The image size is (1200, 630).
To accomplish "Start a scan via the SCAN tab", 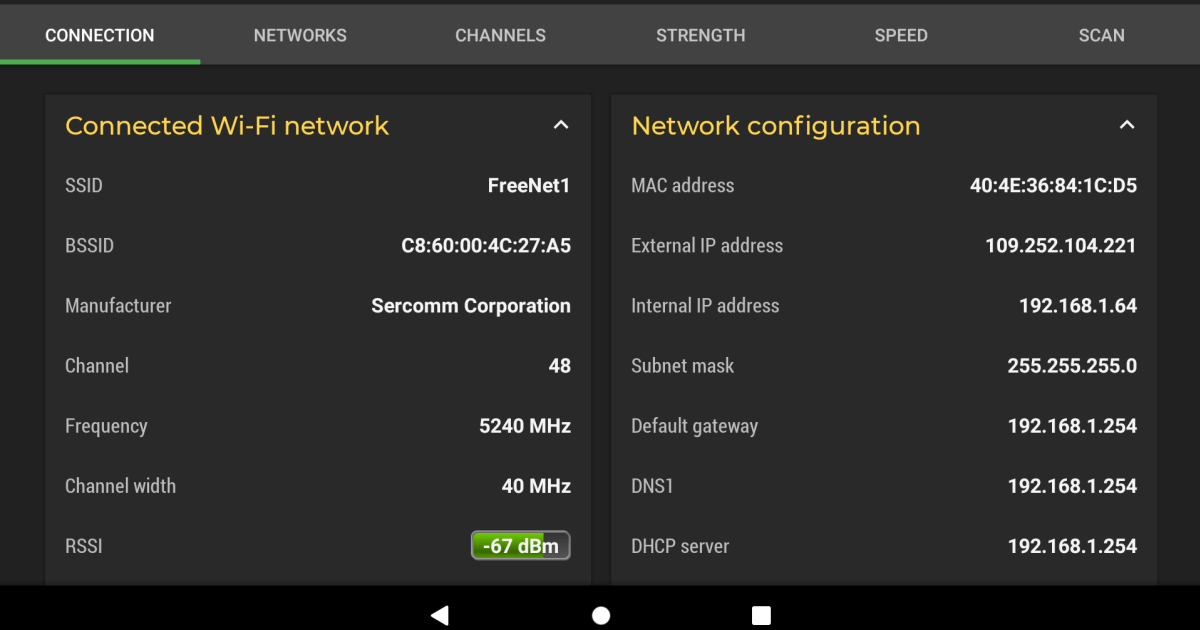I will pyautogui.click(x=1101, y=35).
